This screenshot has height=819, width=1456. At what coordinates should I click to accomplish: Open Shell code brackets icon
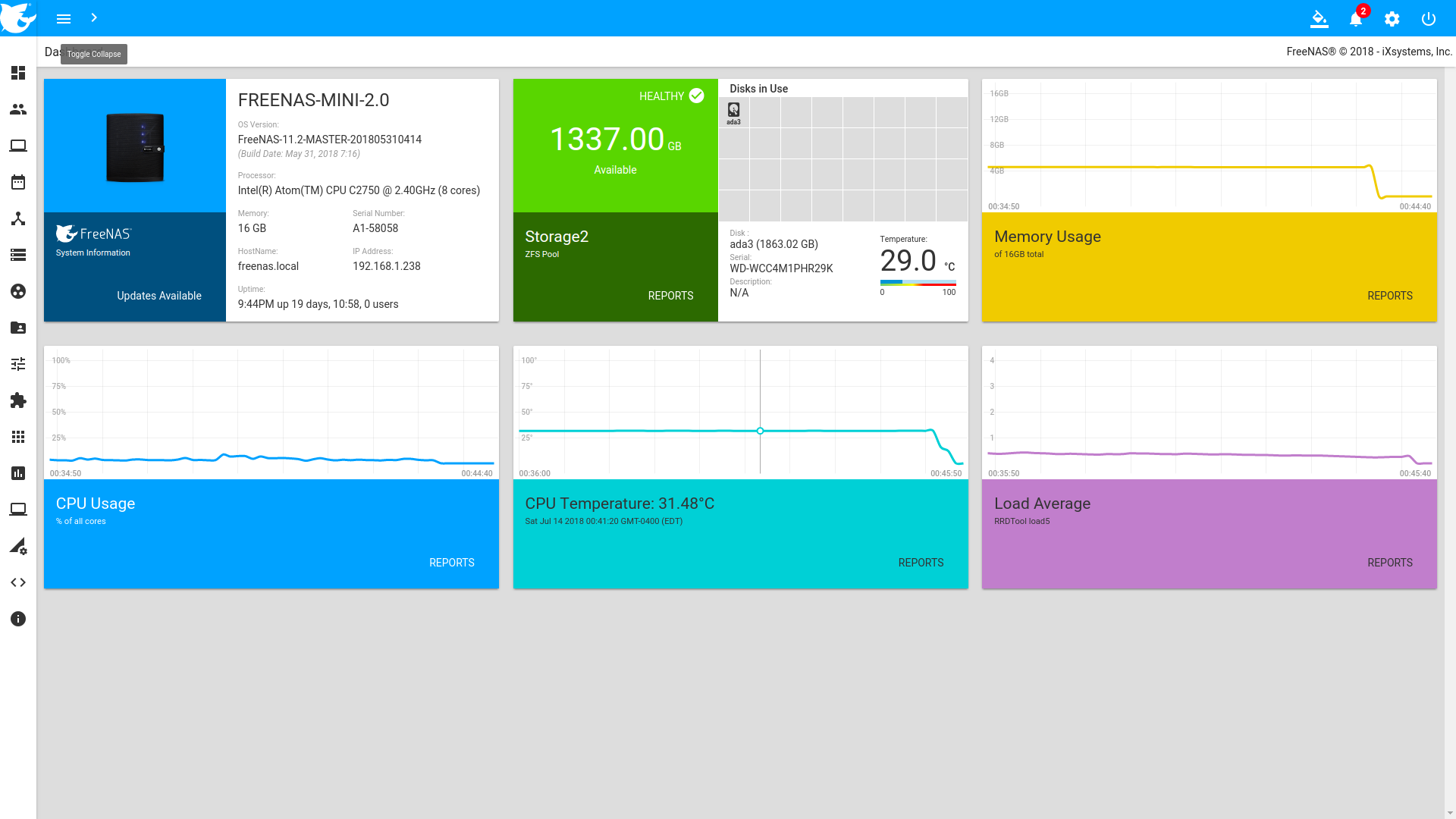[x=18, y=582]
